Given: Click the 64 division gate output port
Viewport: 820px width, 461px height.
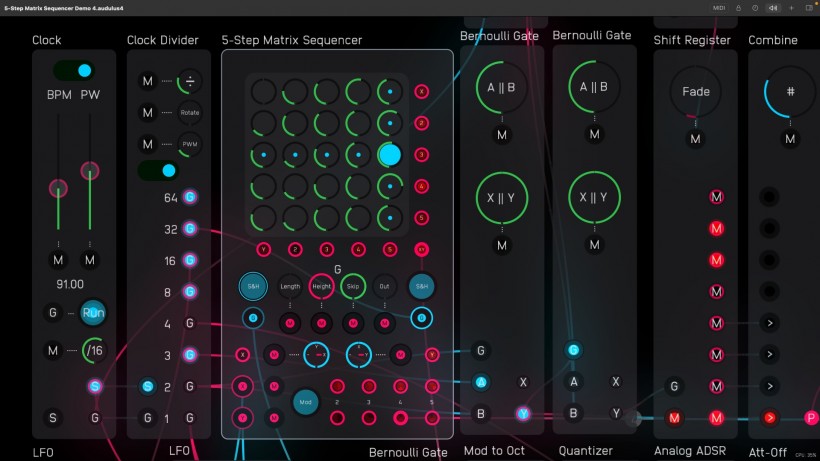Looking at the screenshot, I should (x=189, y=198).
